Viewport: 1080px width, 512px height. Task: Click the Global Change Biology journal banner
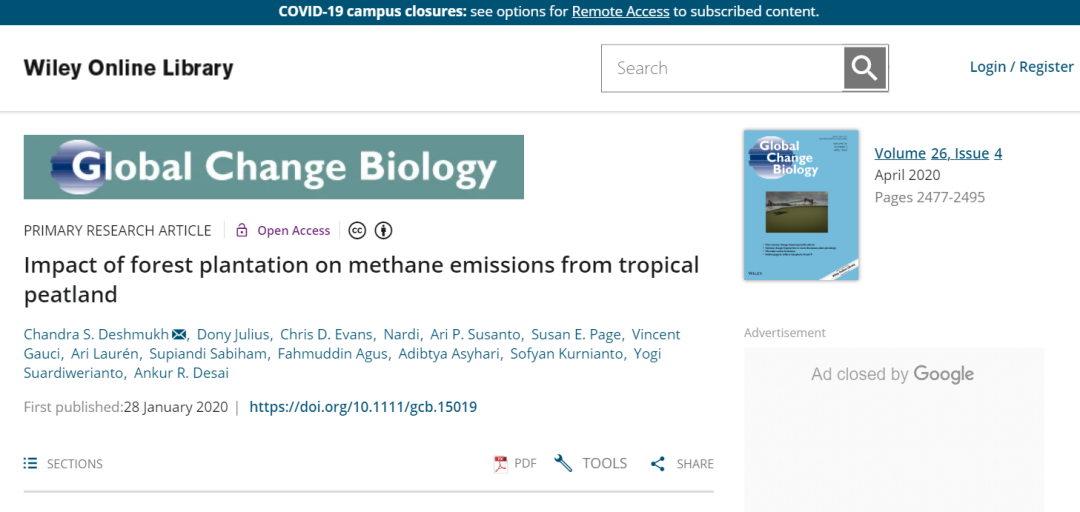(x=273, y=167)
